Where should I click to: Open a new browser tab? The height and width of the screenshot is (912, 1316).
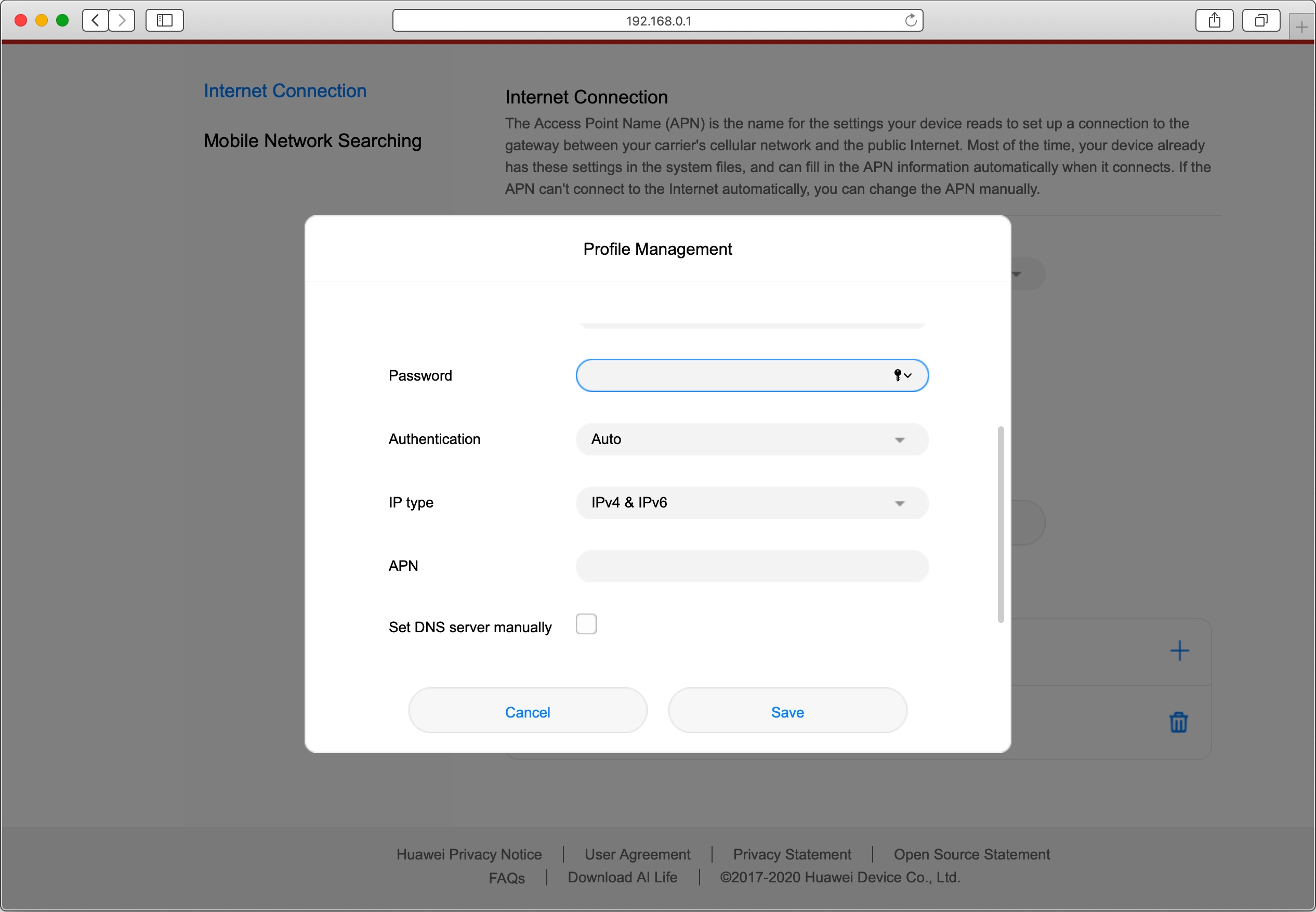tap(1302, 25)
